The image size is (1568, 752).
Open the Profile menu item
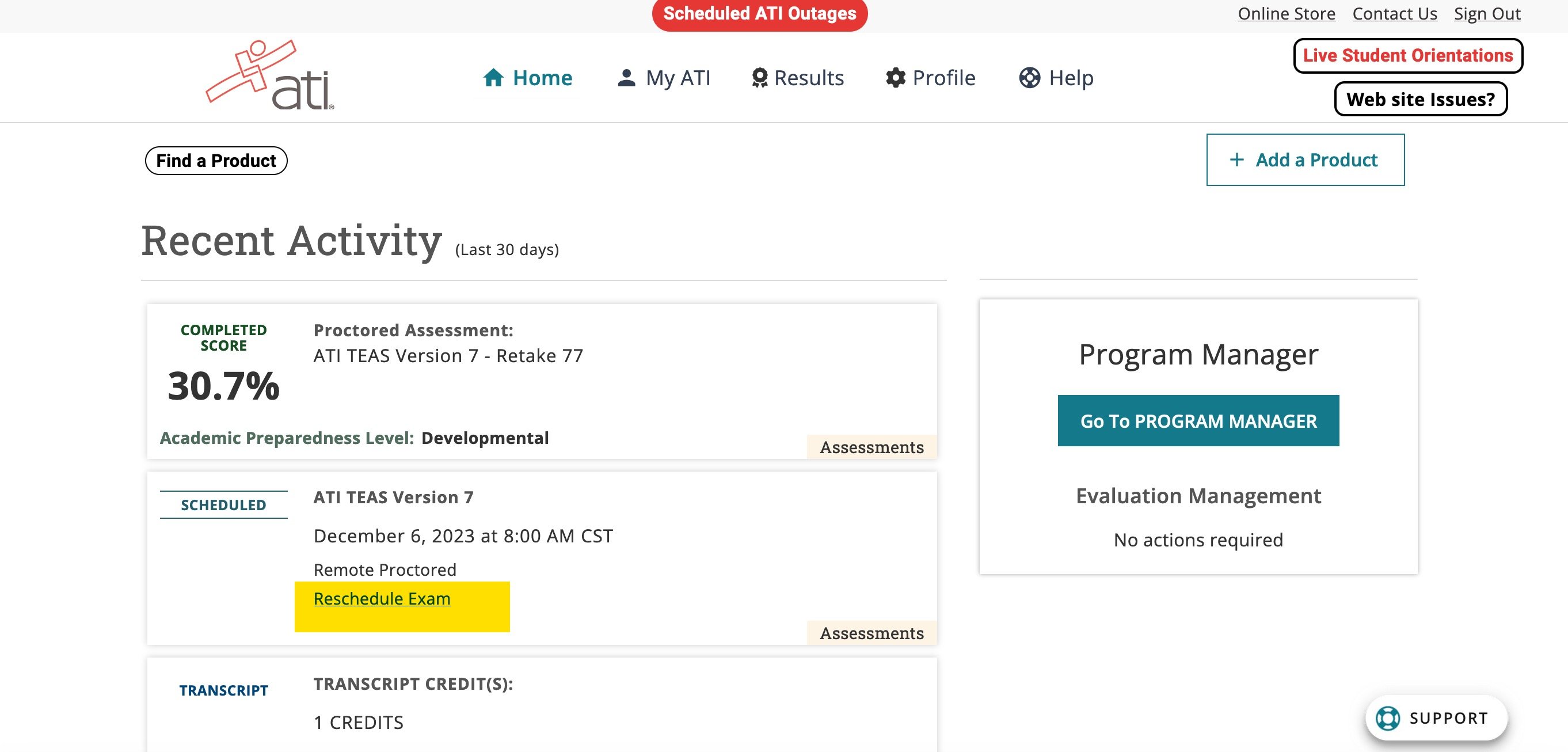pos(930,78)
